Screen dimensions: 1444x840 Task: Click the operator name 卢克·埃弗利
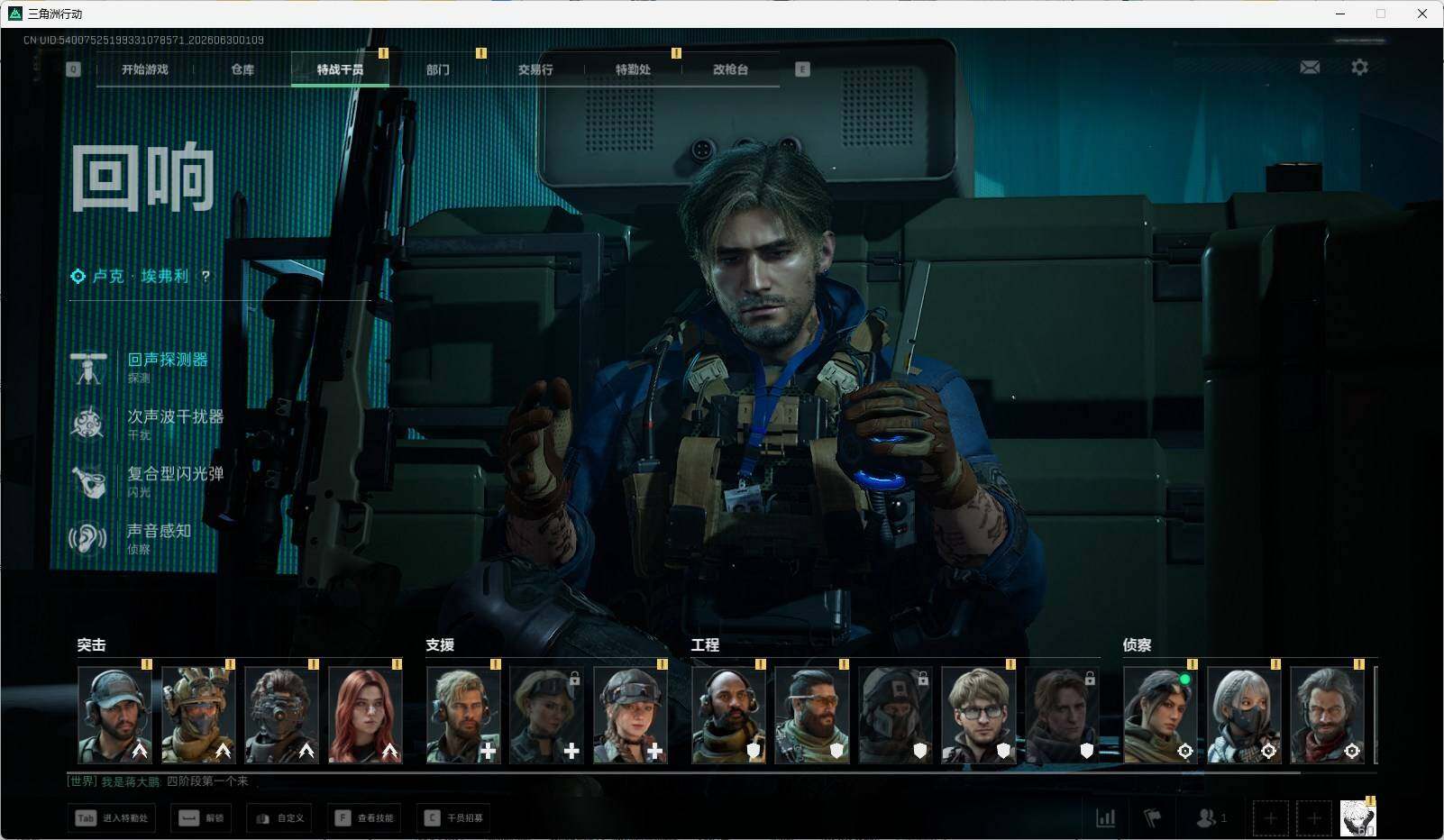click(141, 277)
